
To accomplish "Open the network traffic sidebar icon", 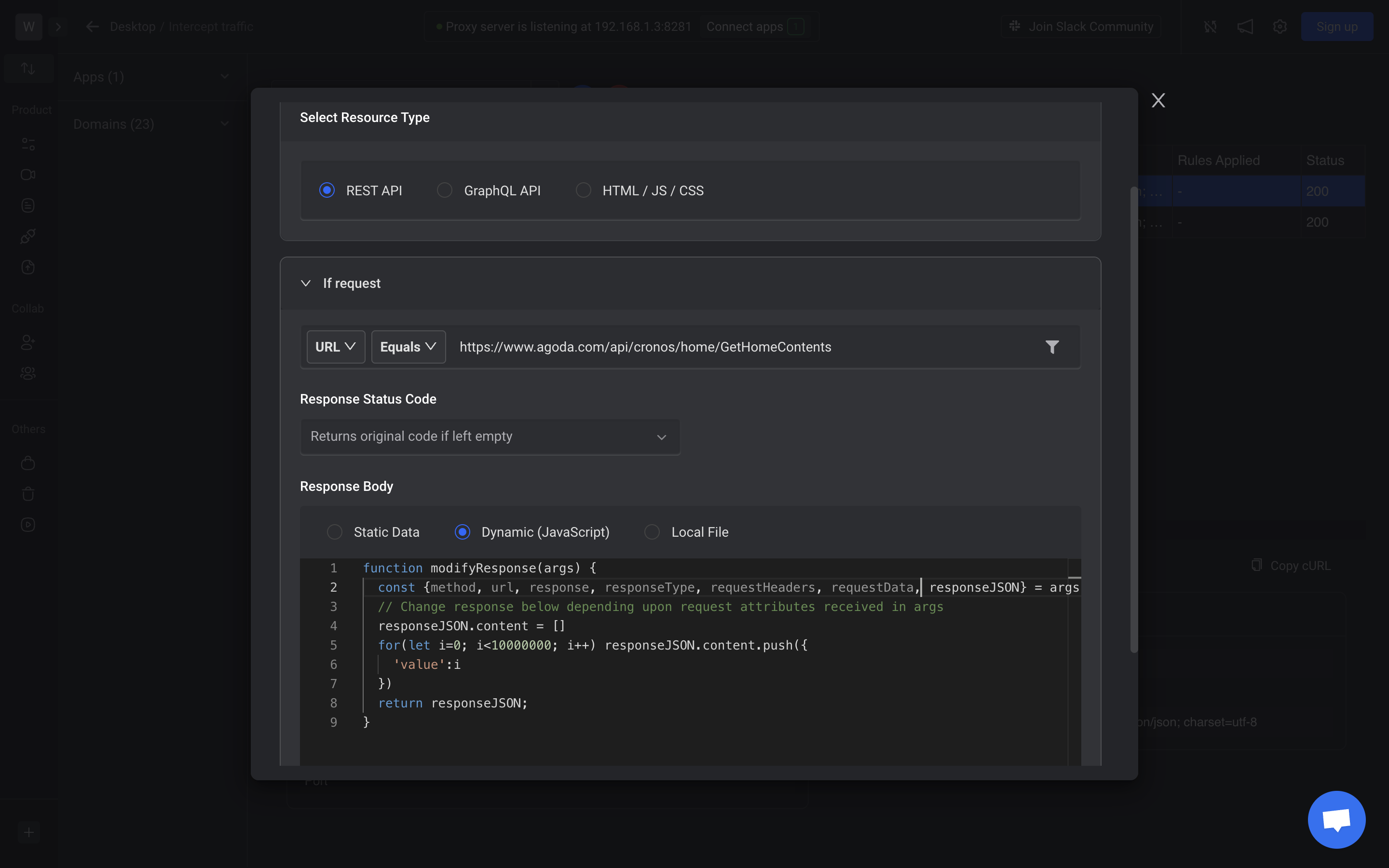I will pyautogui.click(x=28, y=68).
